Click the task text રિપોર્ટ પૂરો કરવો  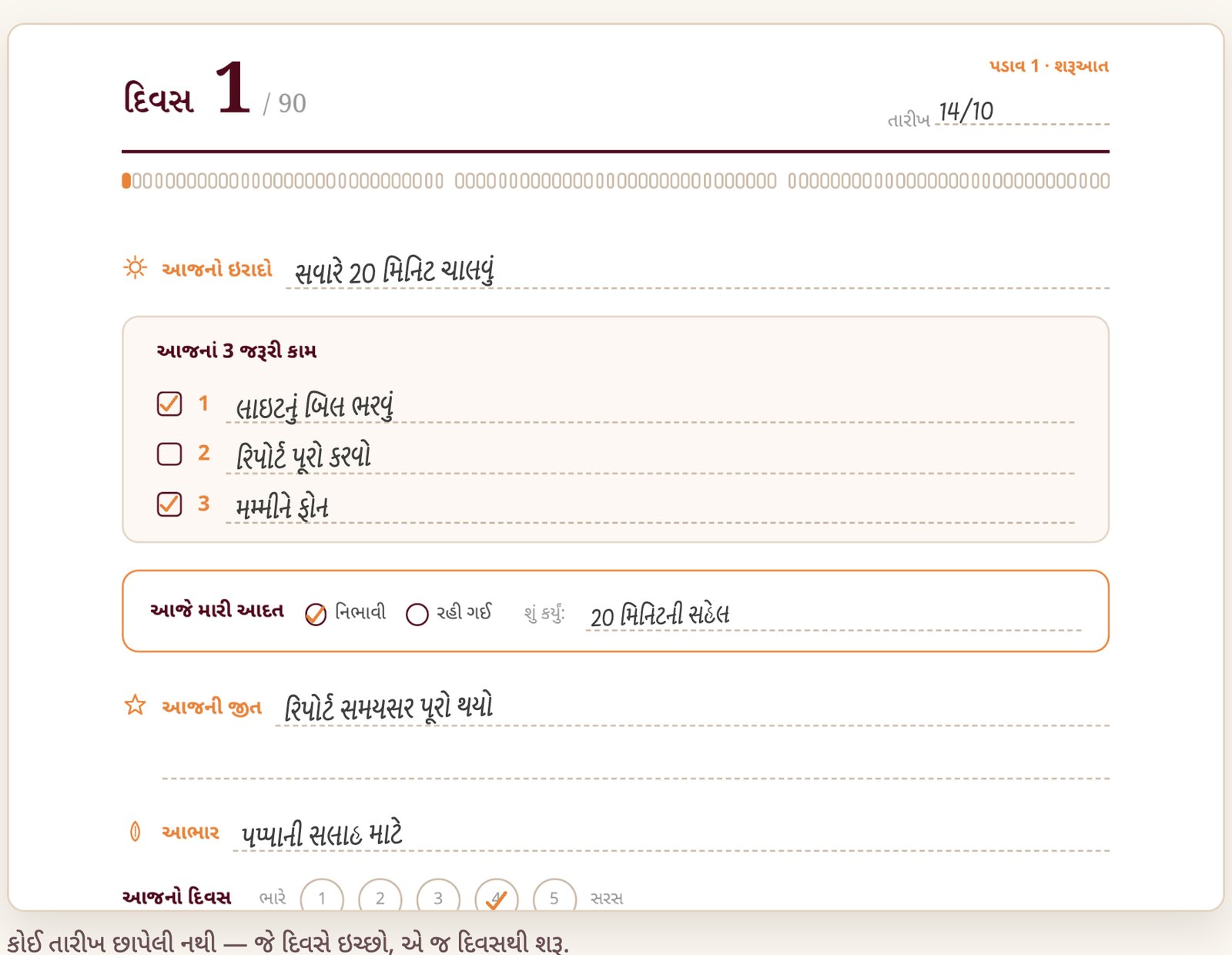pyautogui.click(x=303, y=456)
